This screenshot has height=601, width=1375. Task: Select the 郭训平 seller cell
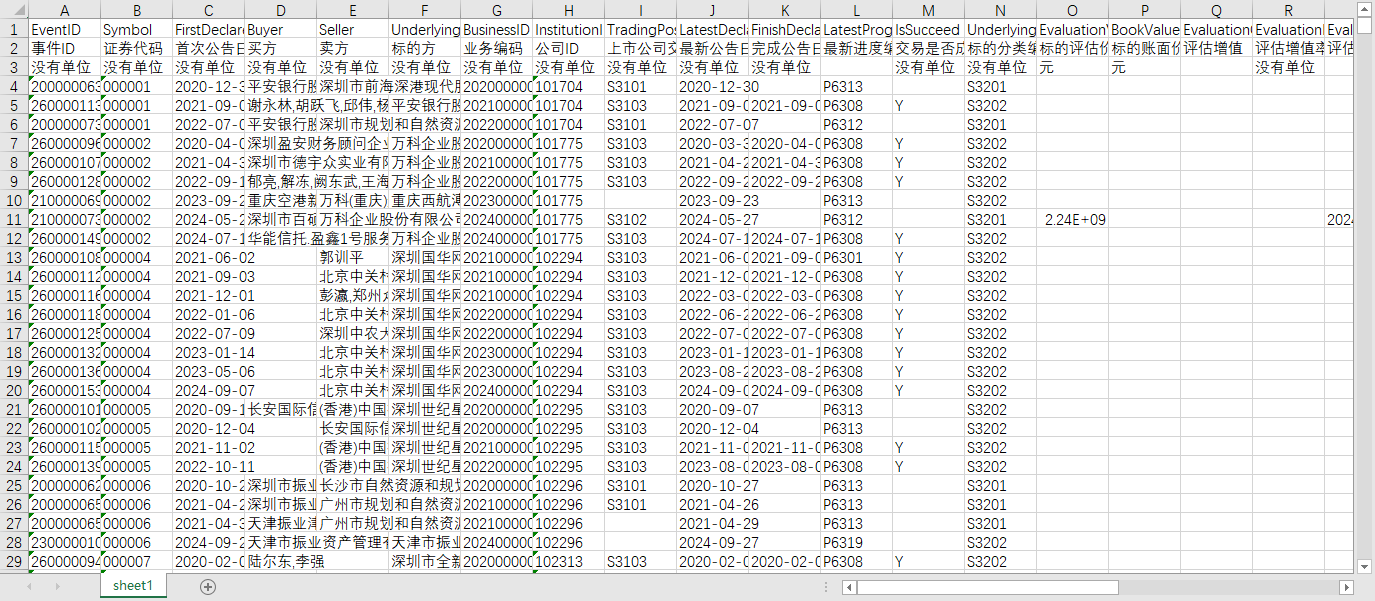tap(352, 257)
